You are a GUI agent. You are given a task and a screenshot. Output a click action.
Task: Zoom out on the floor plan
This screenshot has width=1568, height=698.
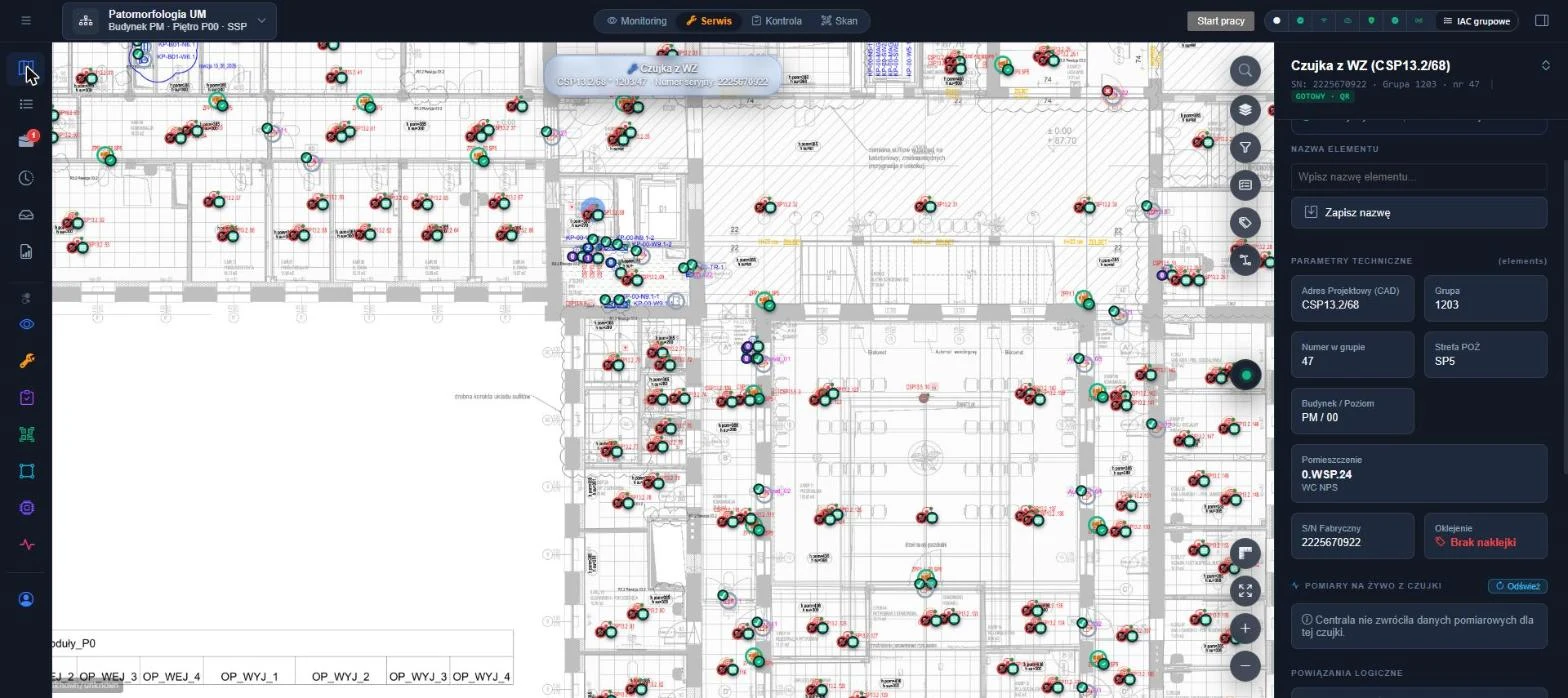pos(1245,665)
